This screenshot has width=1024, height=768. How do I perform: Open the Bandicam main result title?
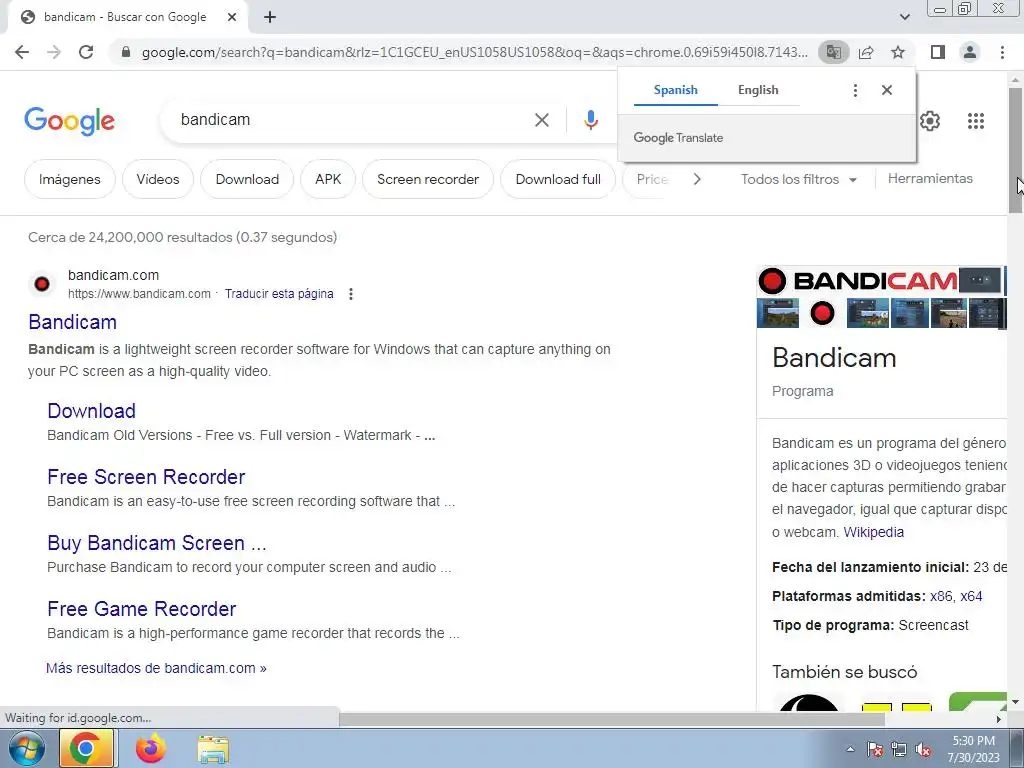pos(72,322)
